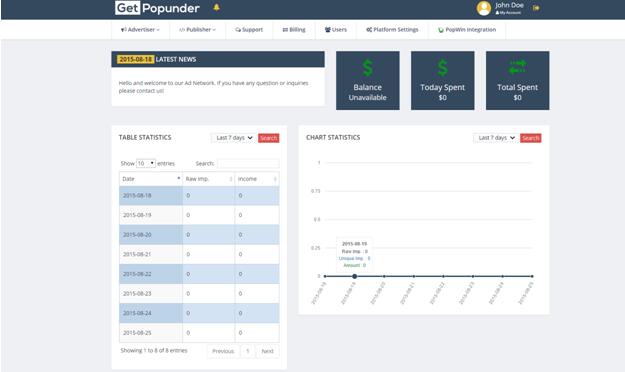Open Table Statistics Last 7 days dropdown
Screen dimensions: 625x372
coord(234,138)
